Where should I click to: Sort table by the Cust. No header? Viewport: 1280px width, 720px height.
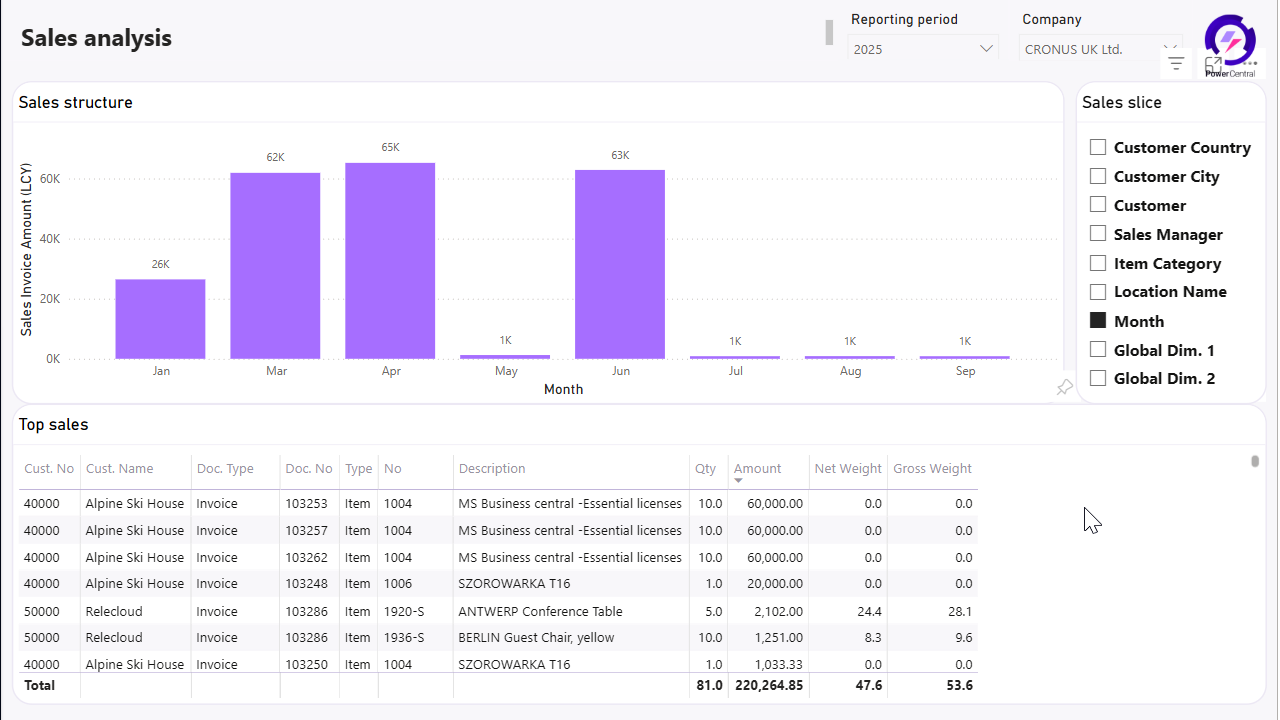click(49, 468)
